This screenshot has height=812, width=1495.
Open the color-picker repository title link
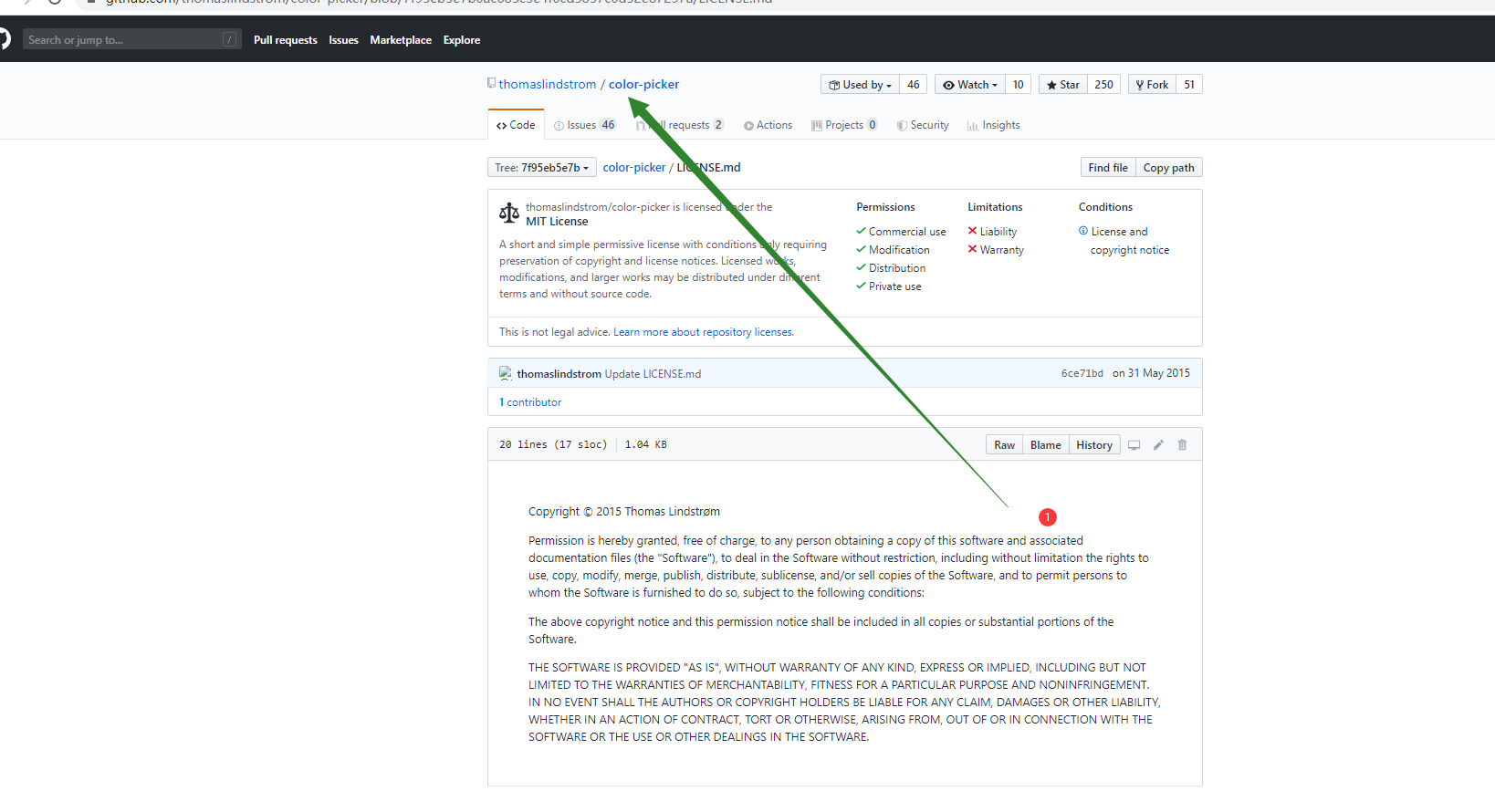click(643, 84)
